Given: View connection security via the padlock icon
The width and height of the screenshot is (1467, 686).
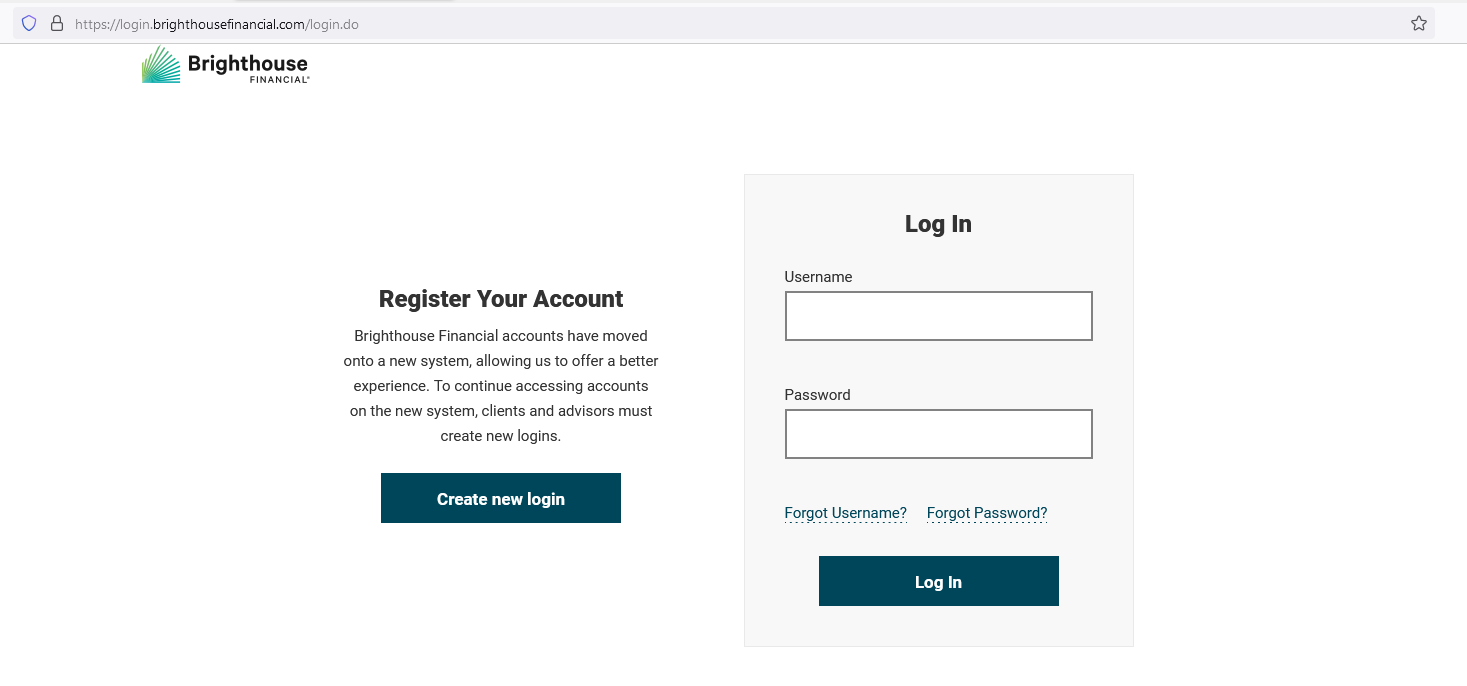Looking at the screenshot, I should tap(56, 22).
